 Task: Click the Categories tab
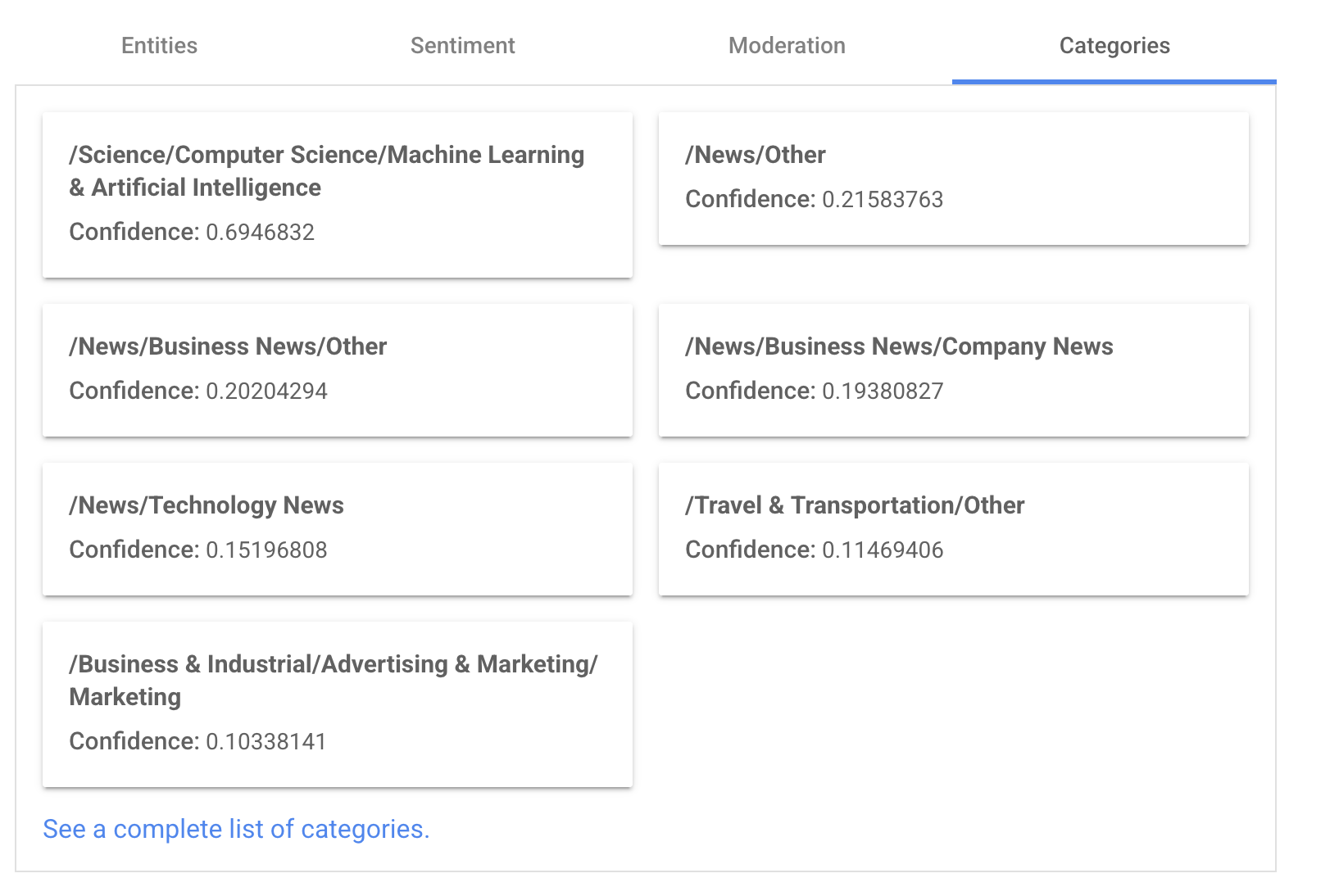(x=1114, y=46)
